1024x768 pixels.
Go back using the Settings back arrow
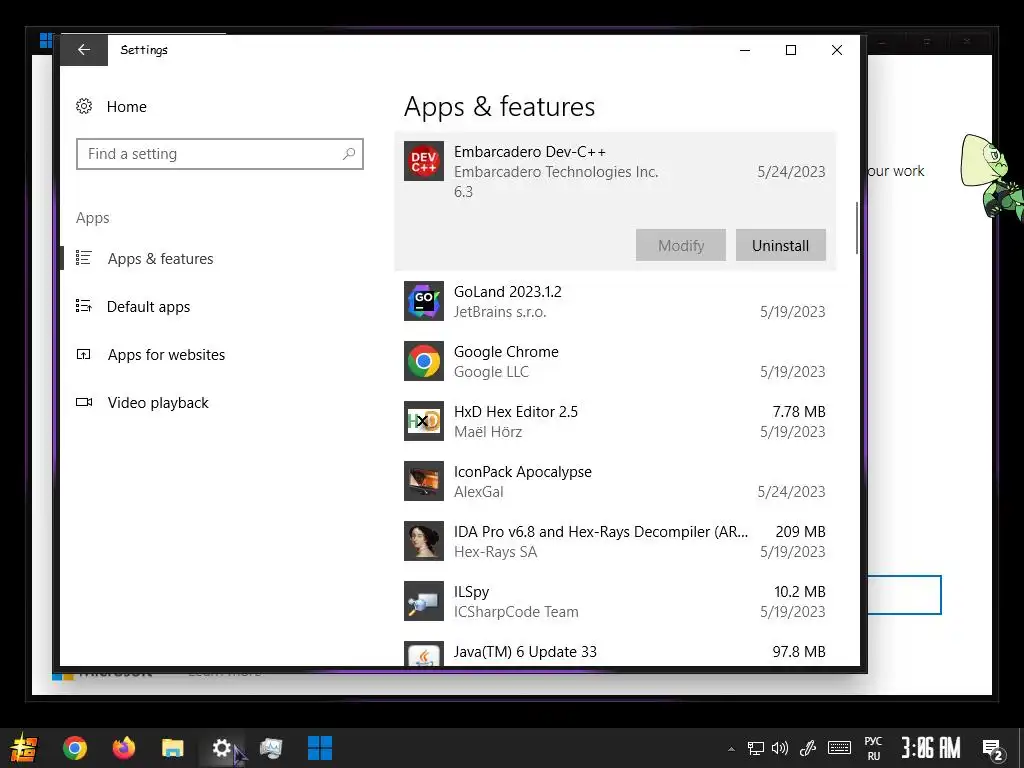[x=84, y=50]
